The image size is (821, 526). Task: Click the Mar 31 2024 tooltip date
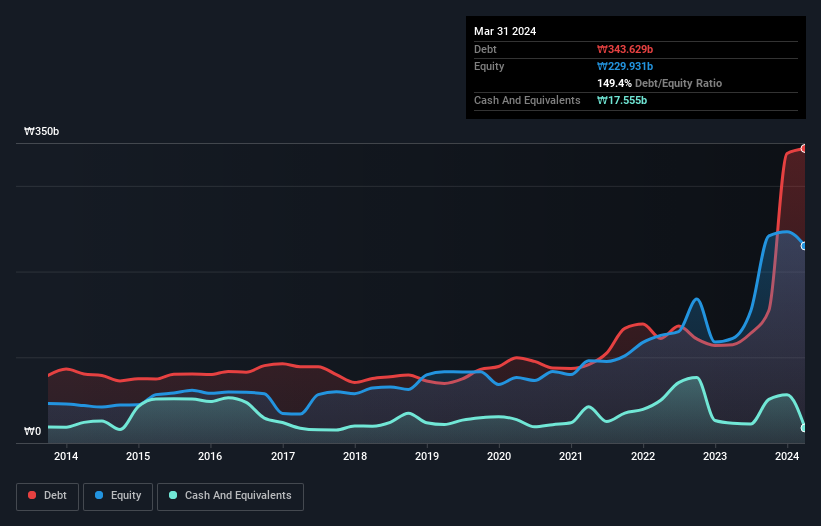(x=505, y=31)
